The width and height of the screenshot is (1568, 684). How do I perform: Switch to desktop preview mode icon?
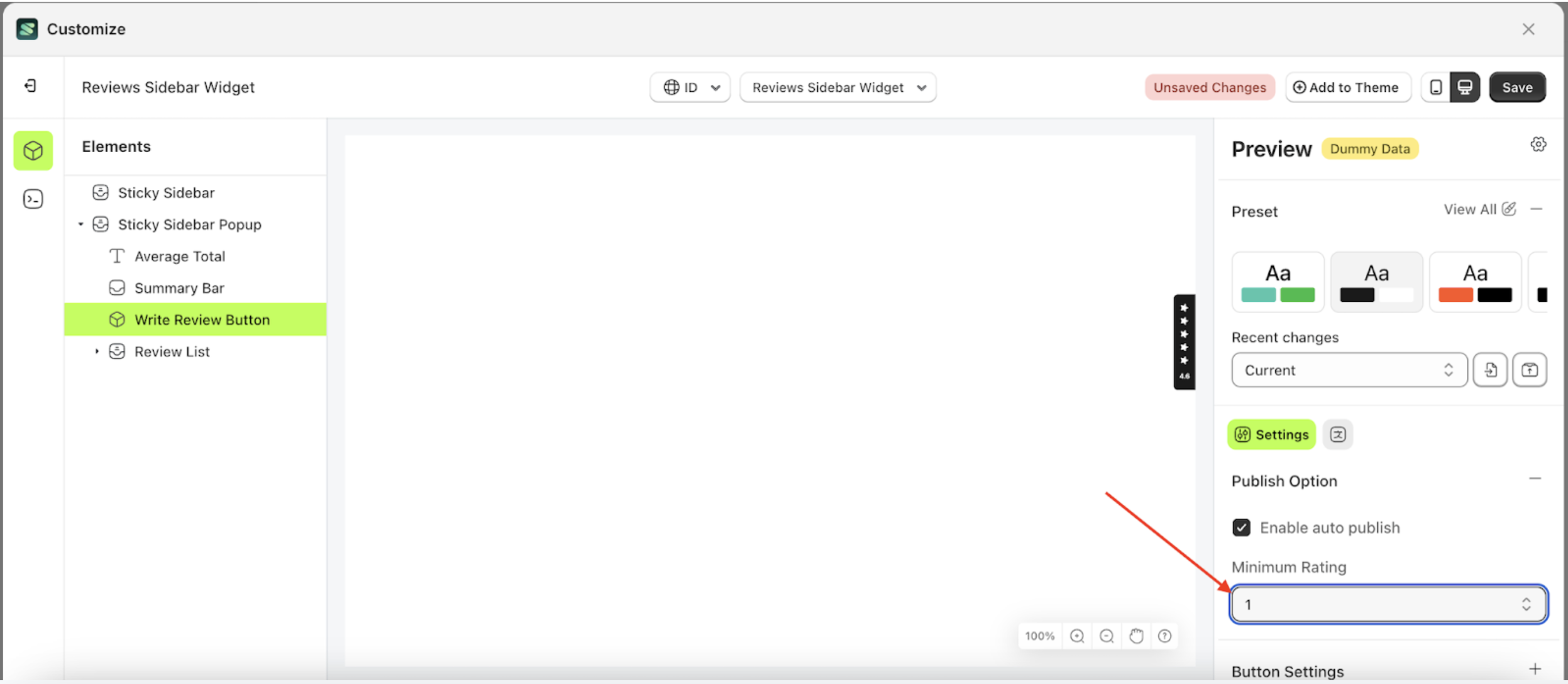point(1464,87)
